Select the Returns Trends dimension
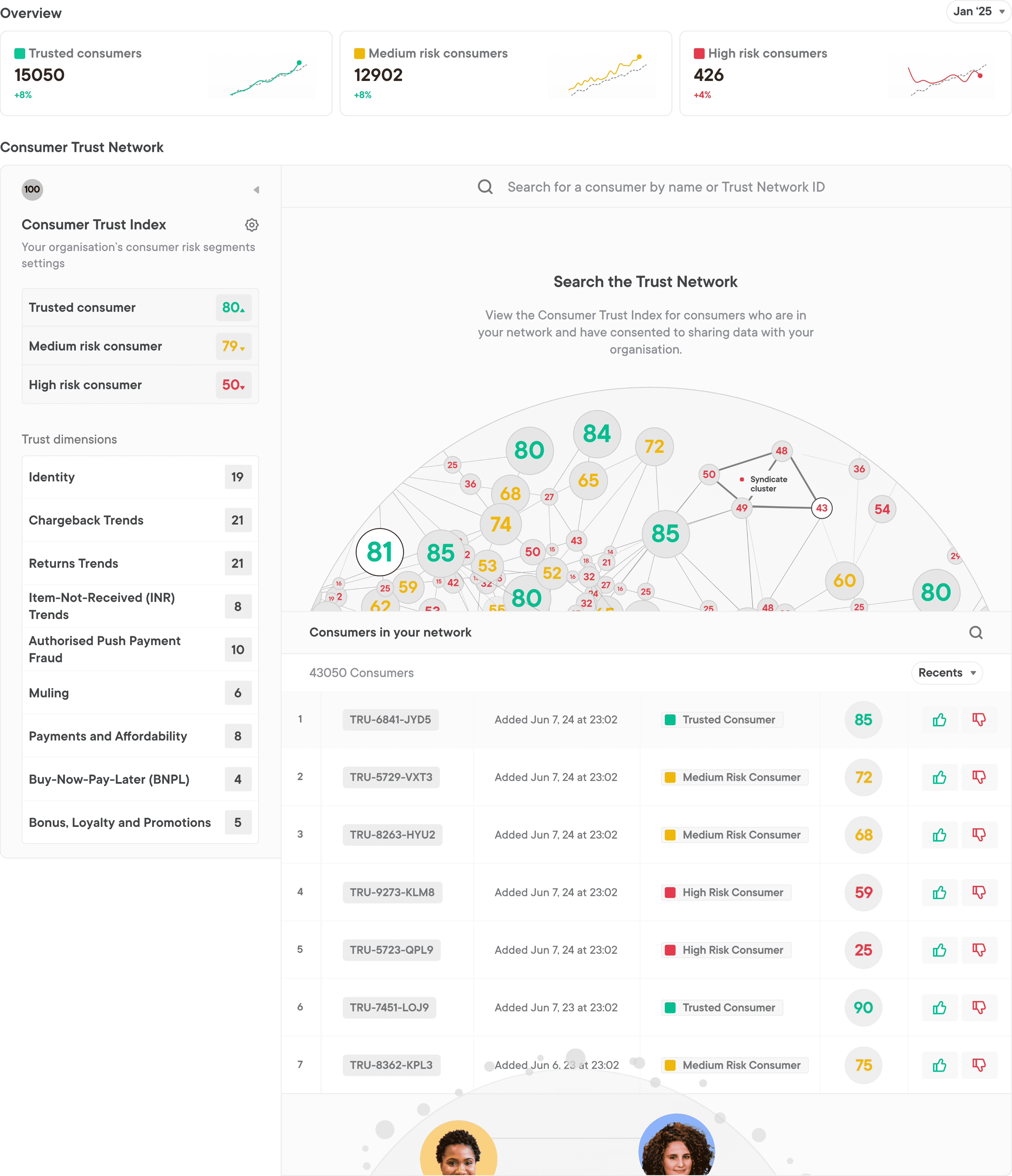Viewport: 1012px width, 1176px height. tap(140, 564)
